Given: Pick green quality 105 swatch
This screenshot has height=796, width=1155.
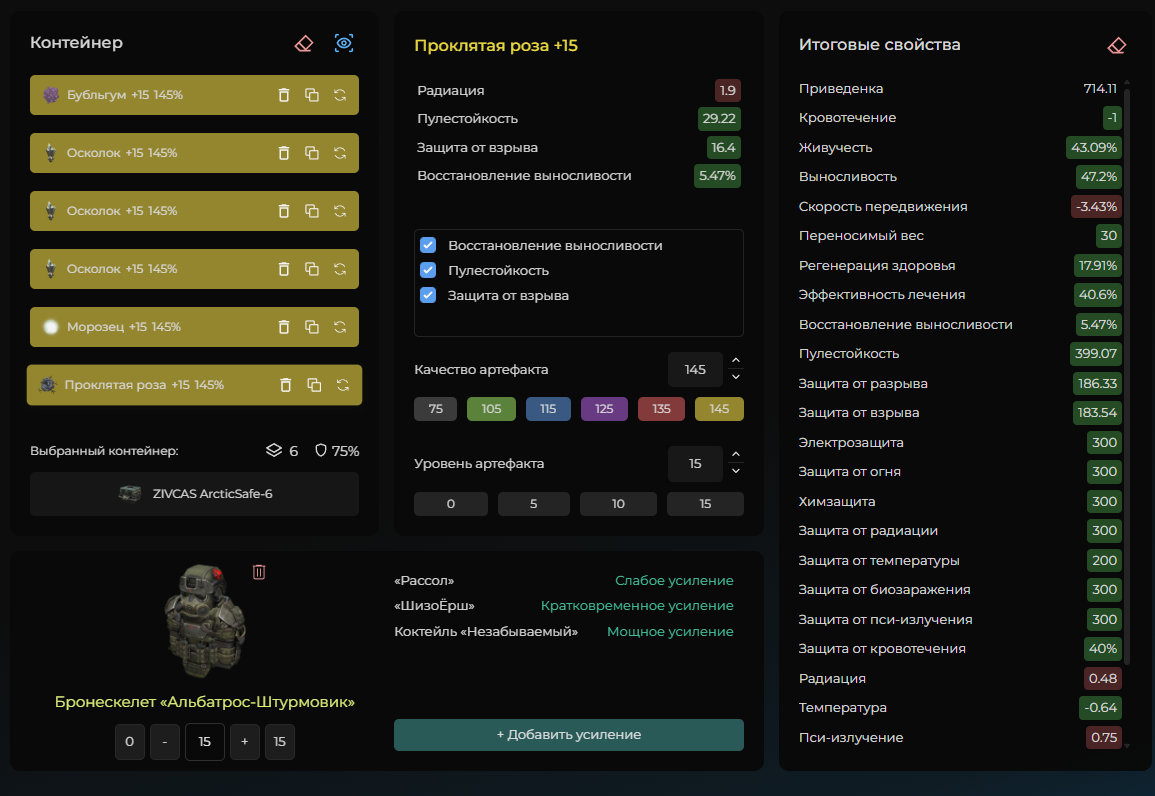Looking at the screenshot, I should [x=491, y=409].
